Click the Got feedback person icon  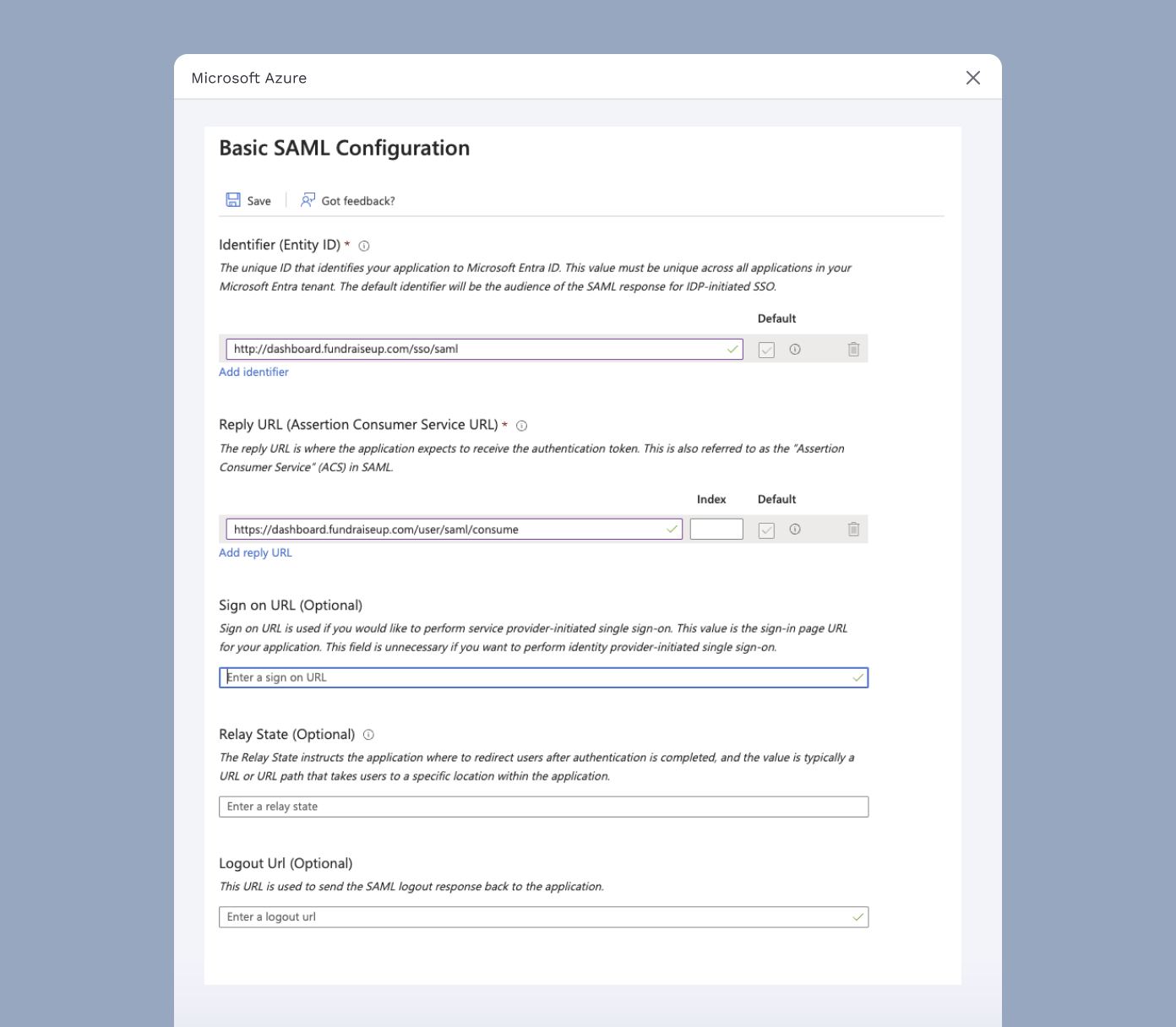pyautogui.click(x=308, y=200)
